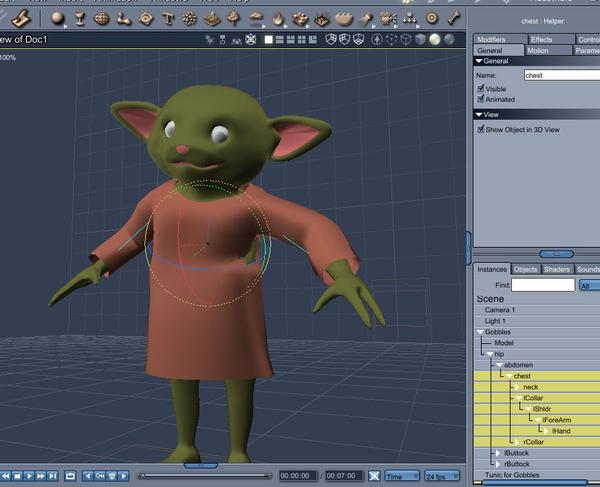Collapse the abdomen node
The width and height of the screenshot is (600, 487).
pos(499,365)
